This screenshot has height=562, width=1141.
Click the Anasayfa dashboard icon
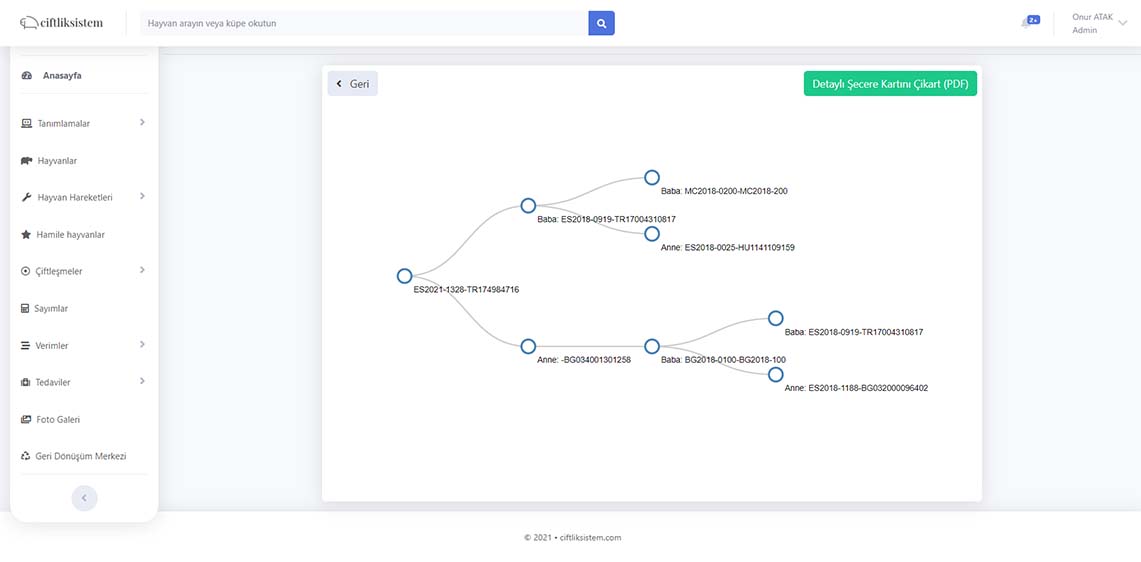[x=27, y=76]
